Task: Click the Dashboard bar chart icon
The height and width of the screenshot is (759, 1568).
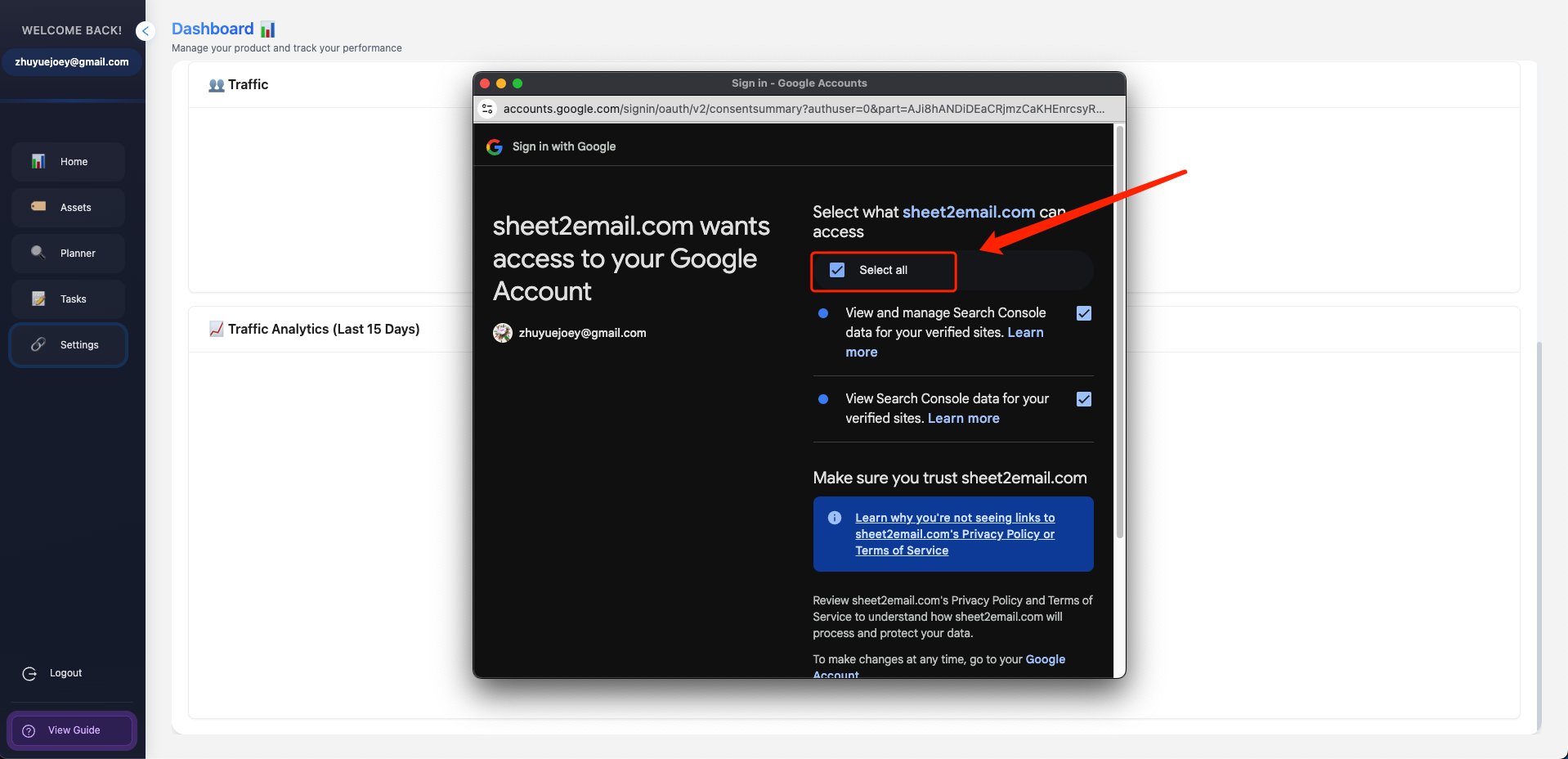Action: (x=267, y=29)
